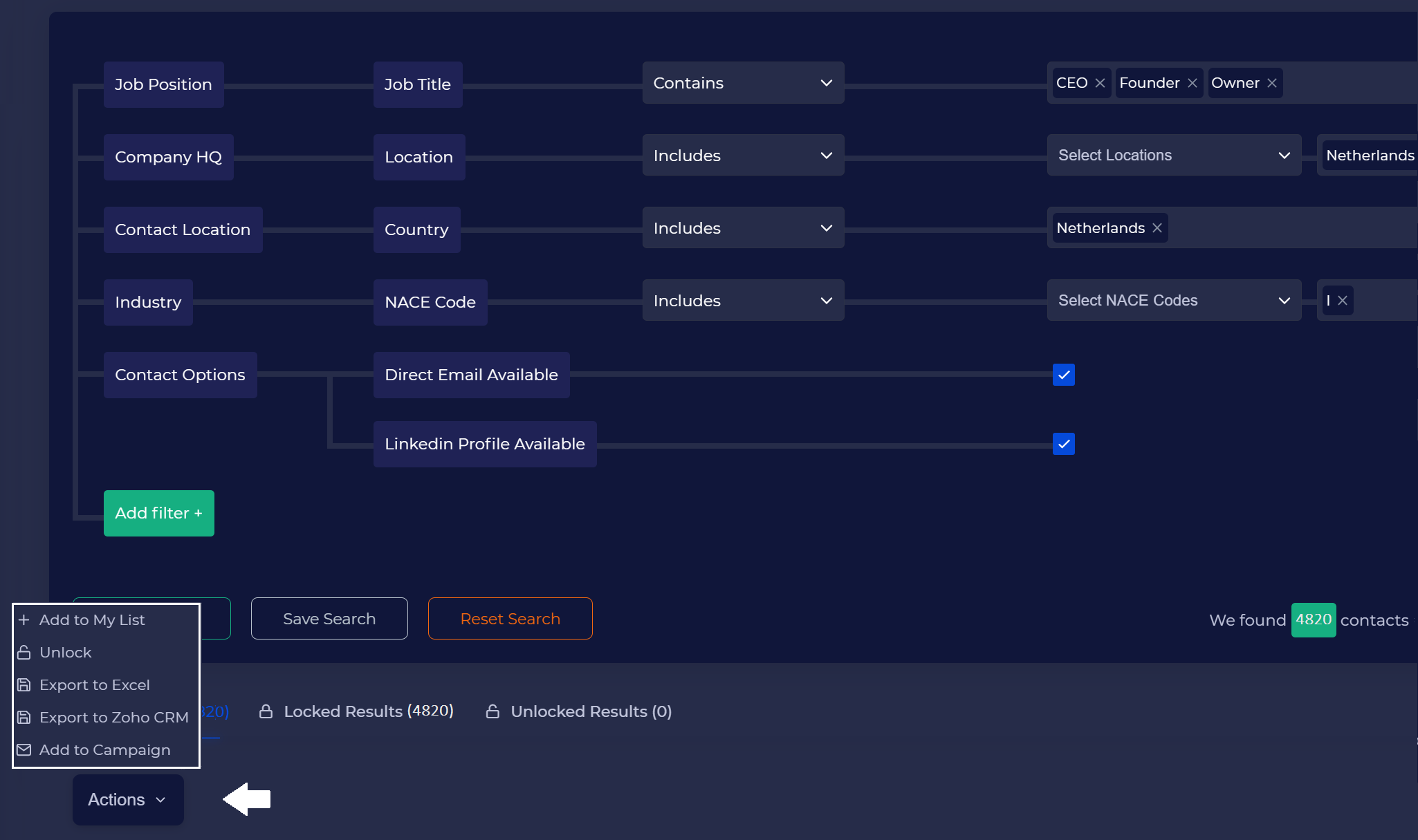The width and height of the screenshot is (1418, 840).
Task: Remove the Owner tag
Action: click(1272, 83)
